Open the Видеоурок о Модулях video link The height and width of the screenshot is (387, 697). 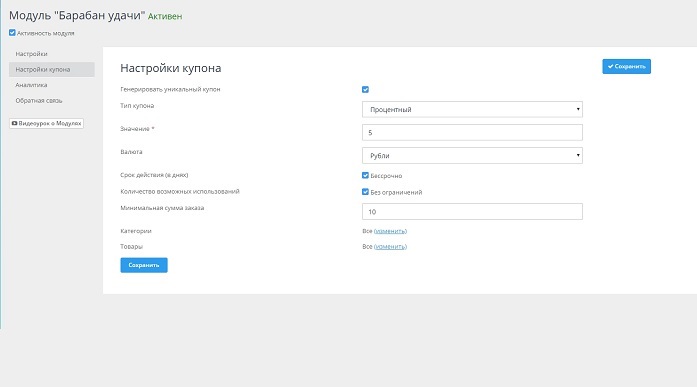click(x=46, y=124)
